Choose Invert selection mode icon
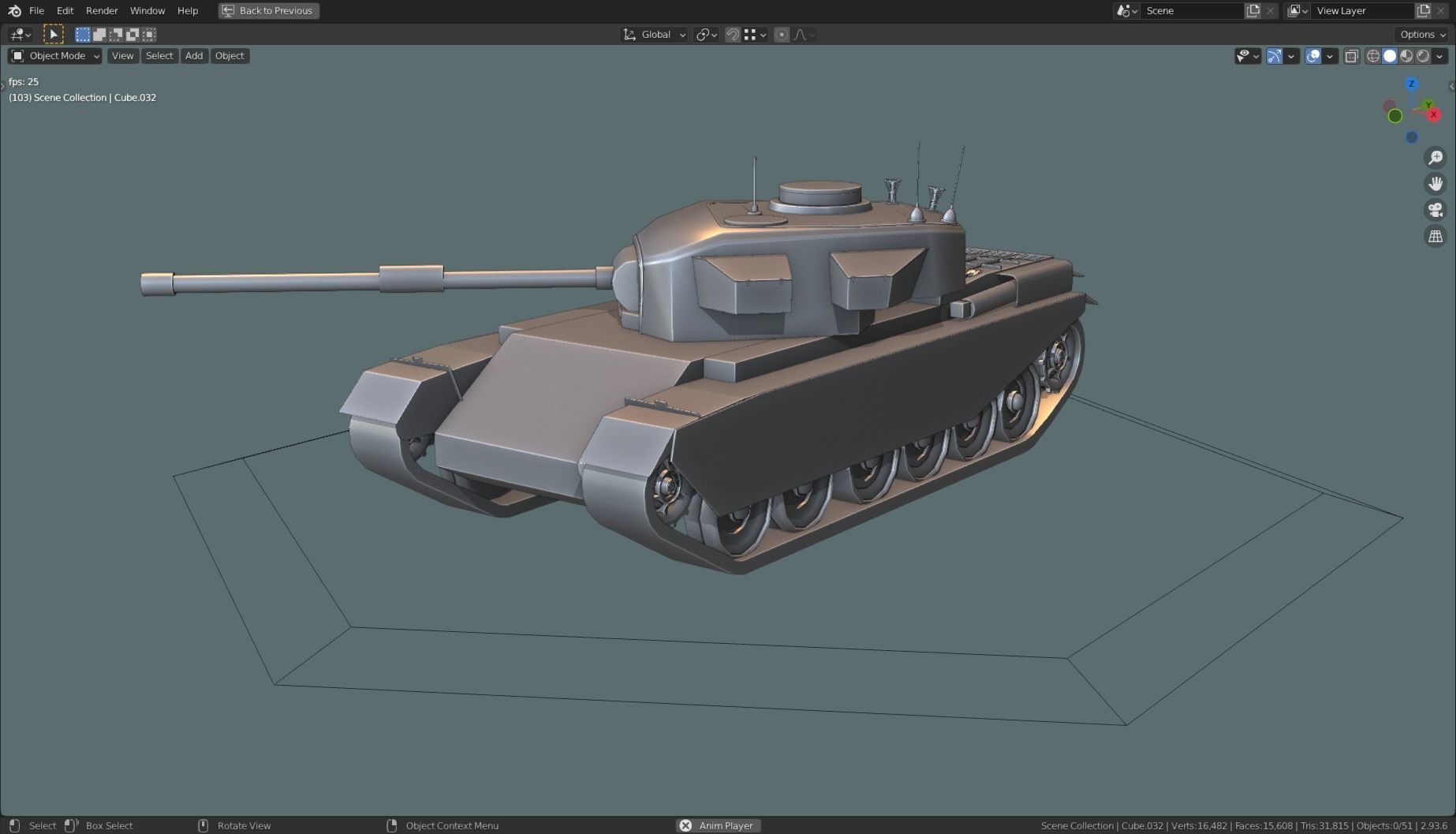This screenshot has height=834, width=1456. [x=133, y=35]
